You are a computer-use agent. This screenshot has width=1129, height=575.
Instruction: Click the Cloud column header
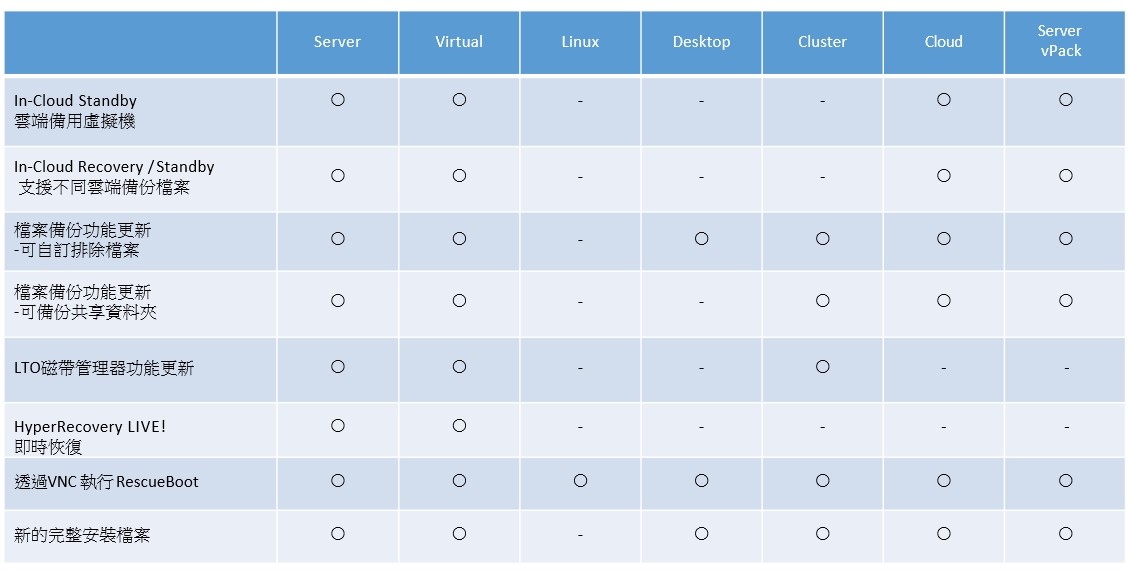(943, 42)
